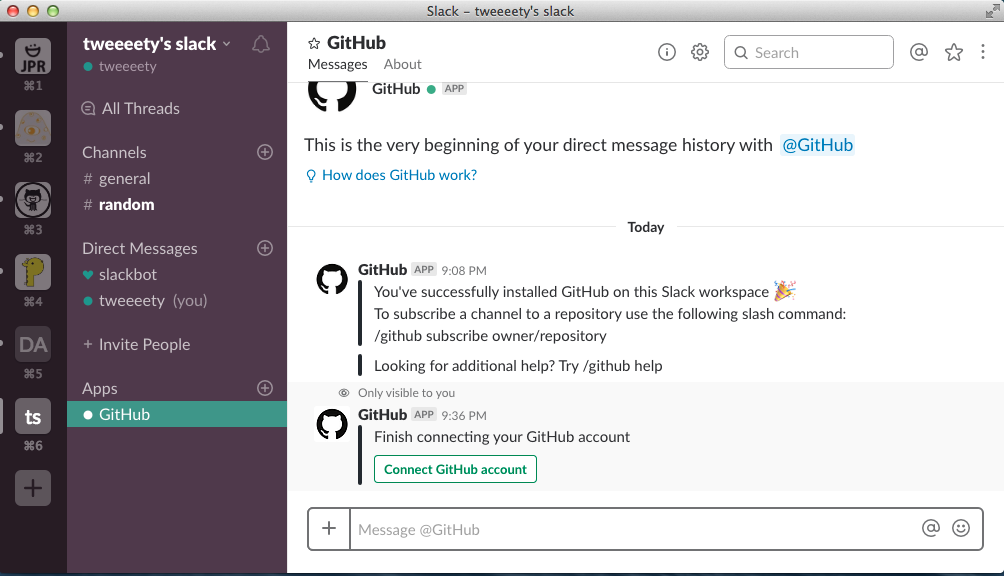Open starred items from header star
The height and width of the screenshot is (576, 1004).
(954, 52)
